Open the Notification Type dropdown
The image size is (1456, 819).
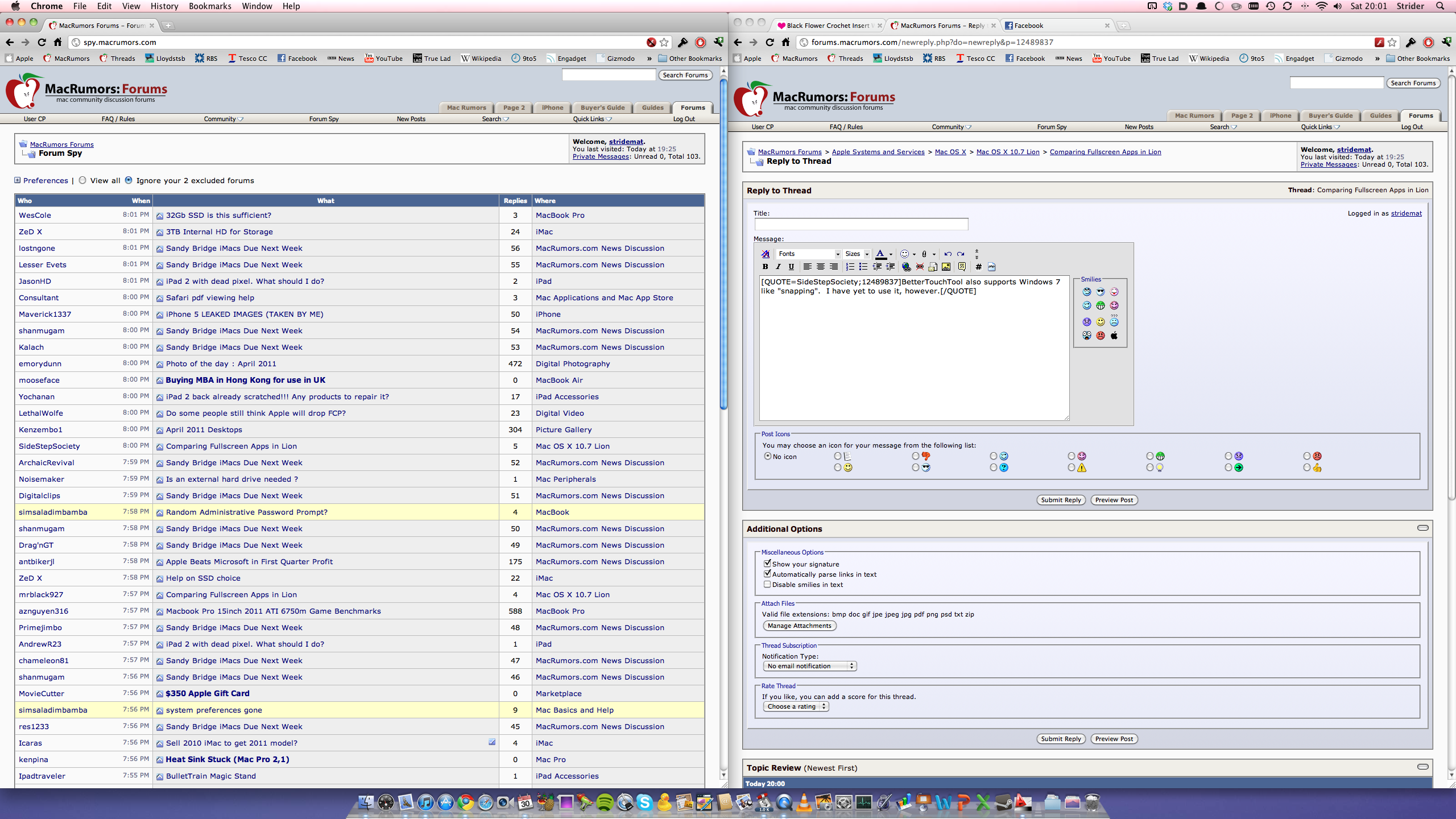pos(809,666)
